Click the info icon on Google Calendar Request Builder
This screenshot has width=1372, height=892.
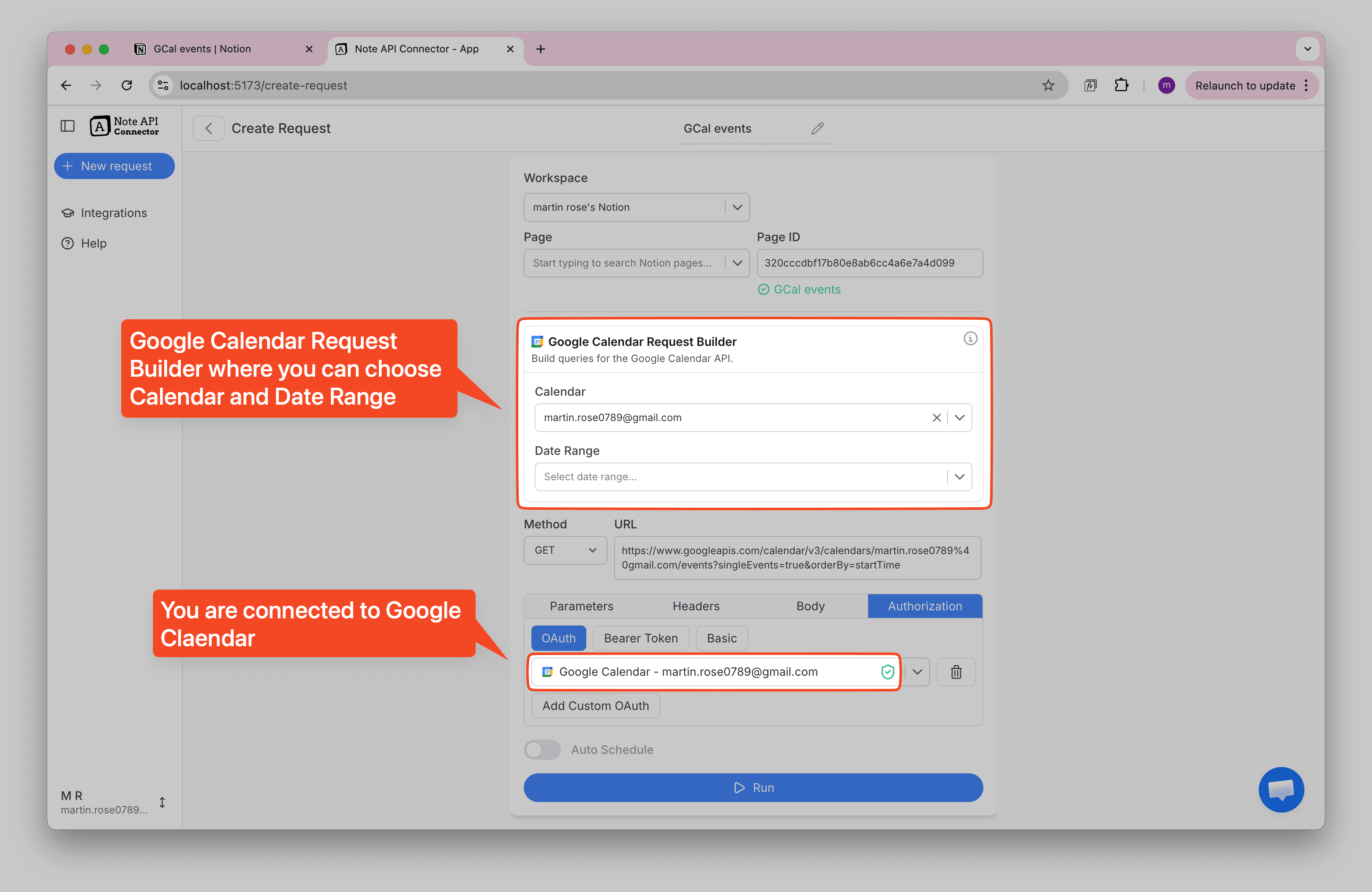971,339
